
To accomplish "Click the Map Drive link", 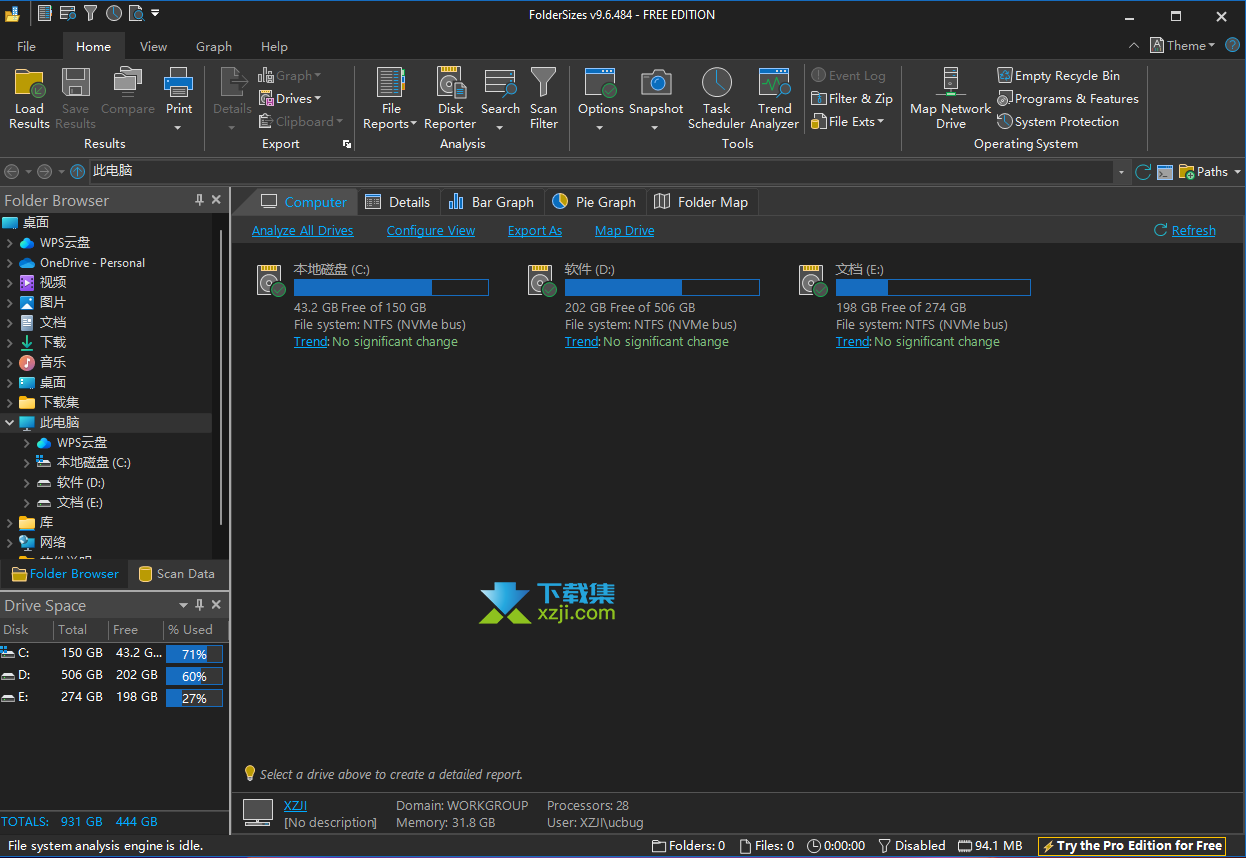I will (625, 231).
